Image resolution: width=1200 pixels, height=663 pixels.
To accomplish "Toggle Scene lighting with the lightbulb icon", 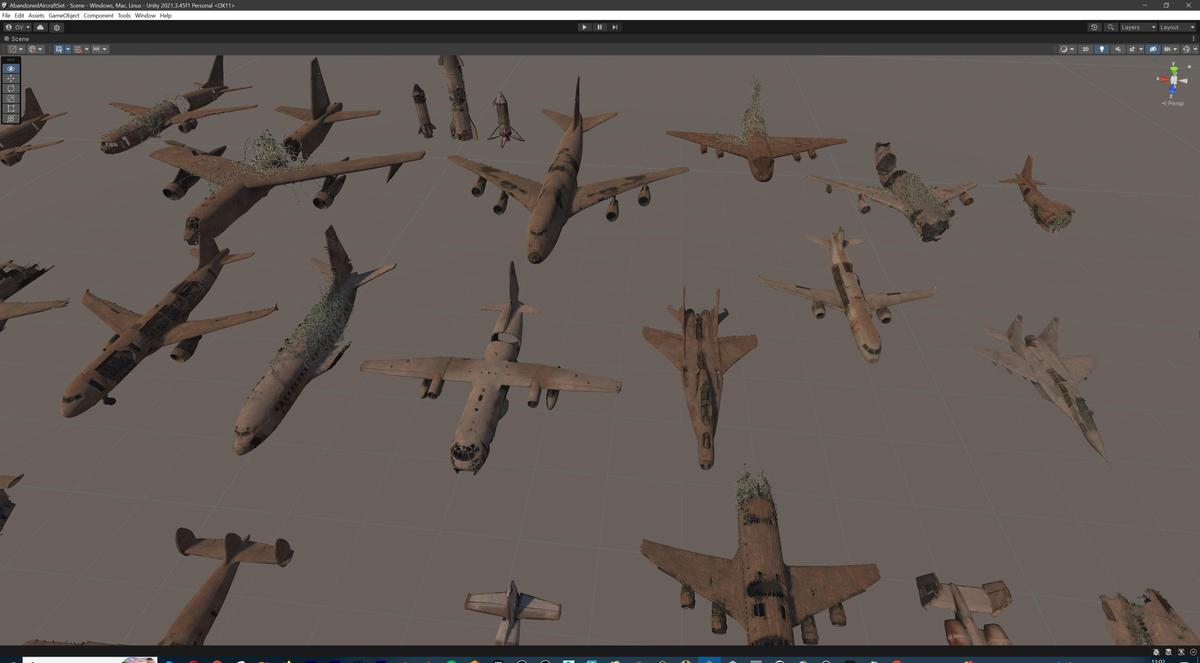I will (1102, 49).
